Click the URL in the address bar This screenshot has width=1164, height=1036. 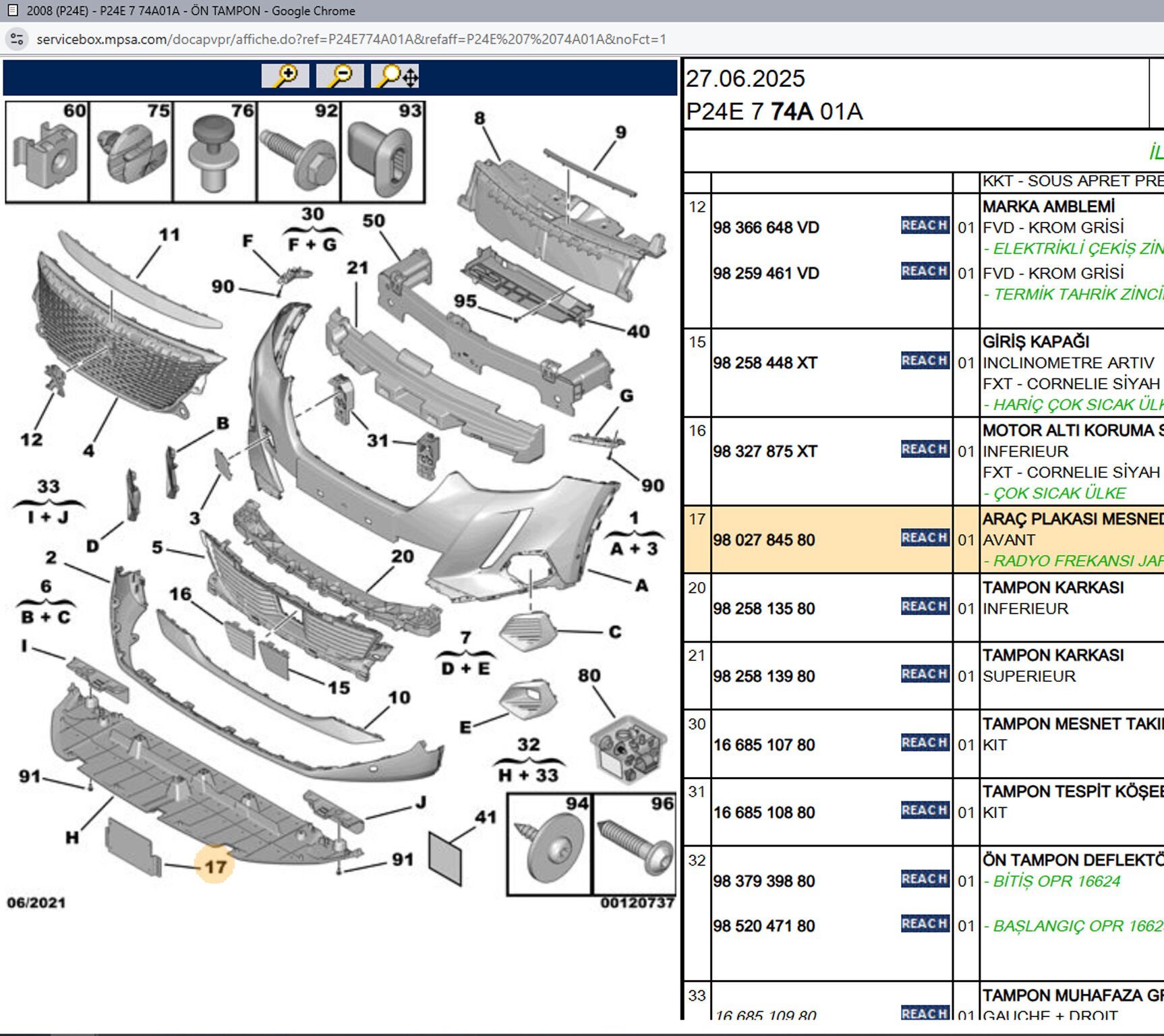(351, 39)
